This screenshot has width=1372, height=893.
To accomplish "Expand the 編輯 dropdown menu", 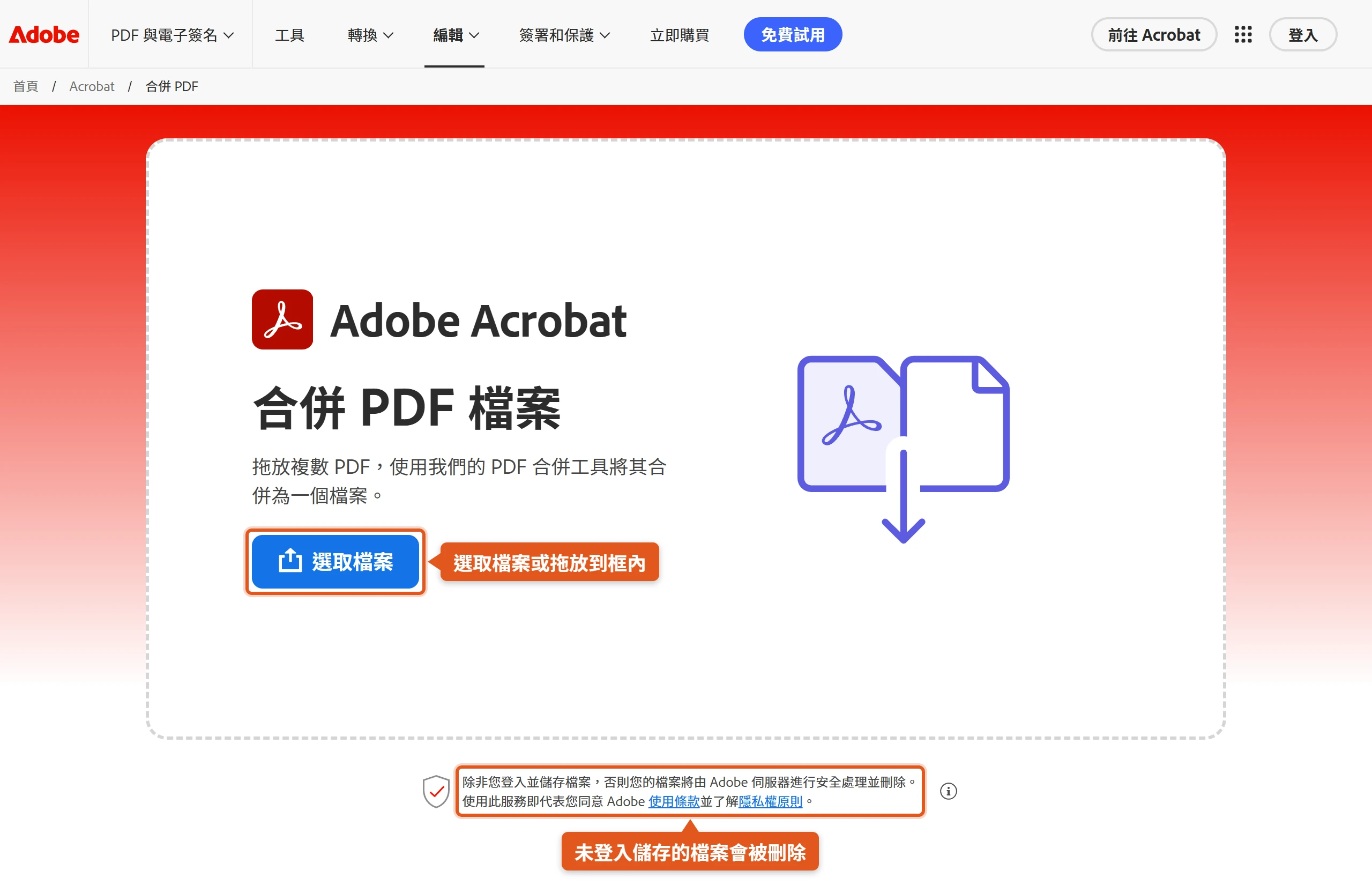I will tap(456, 35).
